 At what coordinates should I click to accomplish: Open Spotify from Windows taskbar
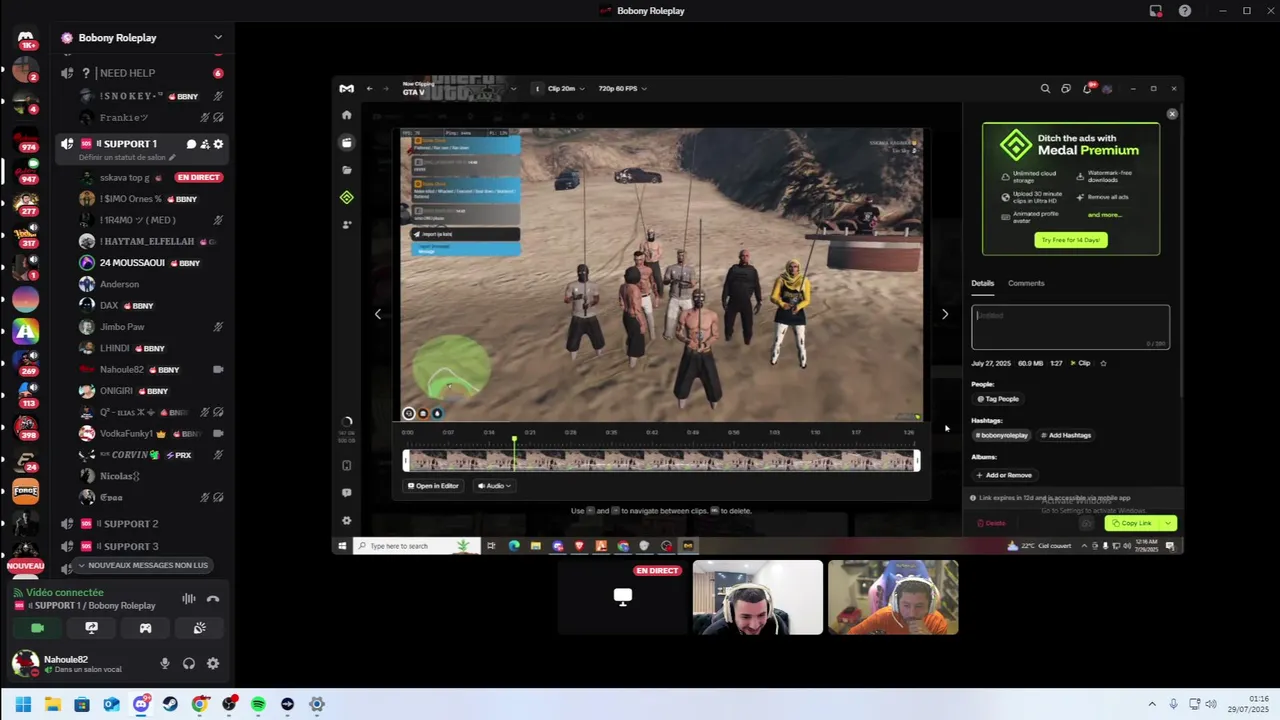pyautogui.click(x=258, y=704)
